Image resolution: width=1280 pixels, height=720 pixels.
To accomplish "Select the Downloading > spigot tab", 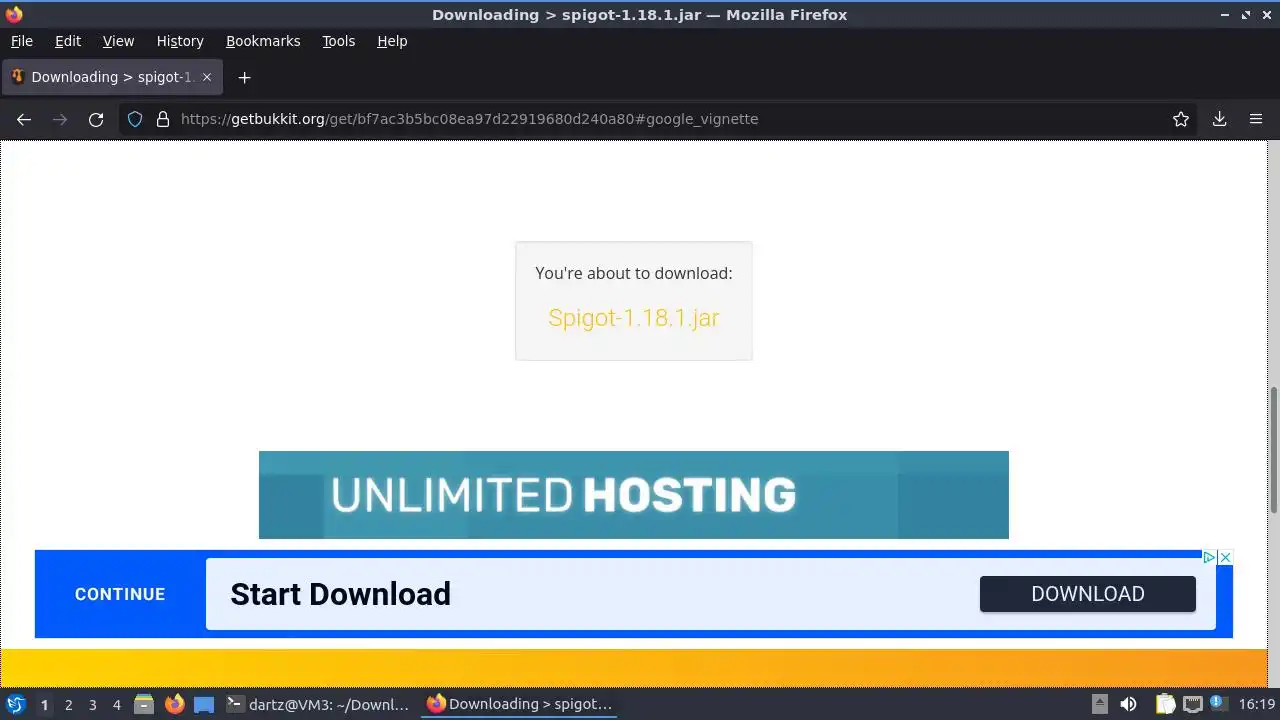I will point(112,77).
